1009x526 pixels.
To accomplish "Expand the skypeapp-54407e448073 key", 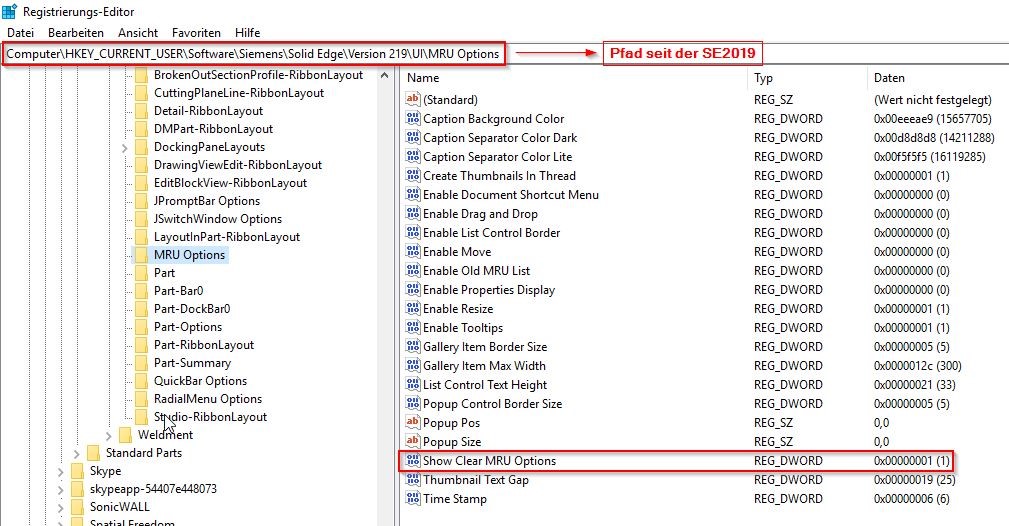I will [x=60, y=490].
